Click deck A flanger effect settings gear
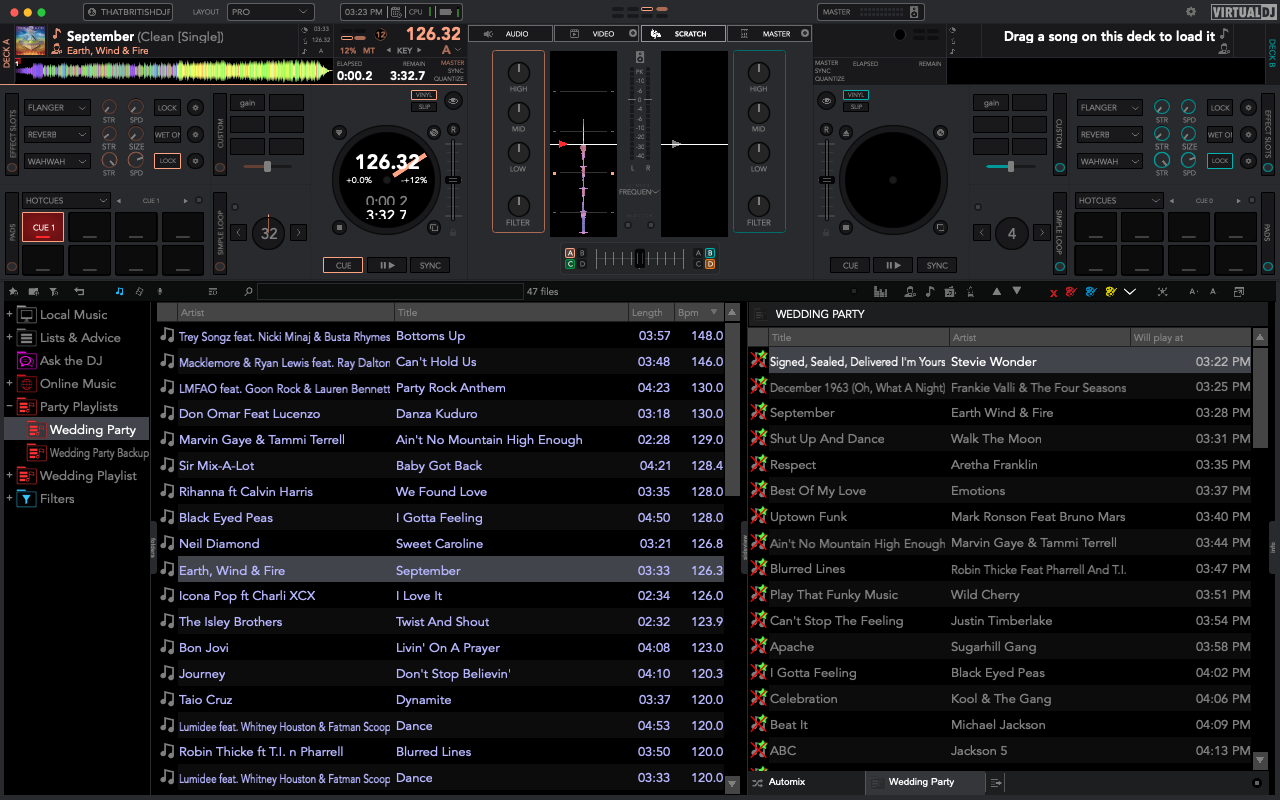Image resolution: width=1280 pixels, height=800 pixels. [196, 108]
